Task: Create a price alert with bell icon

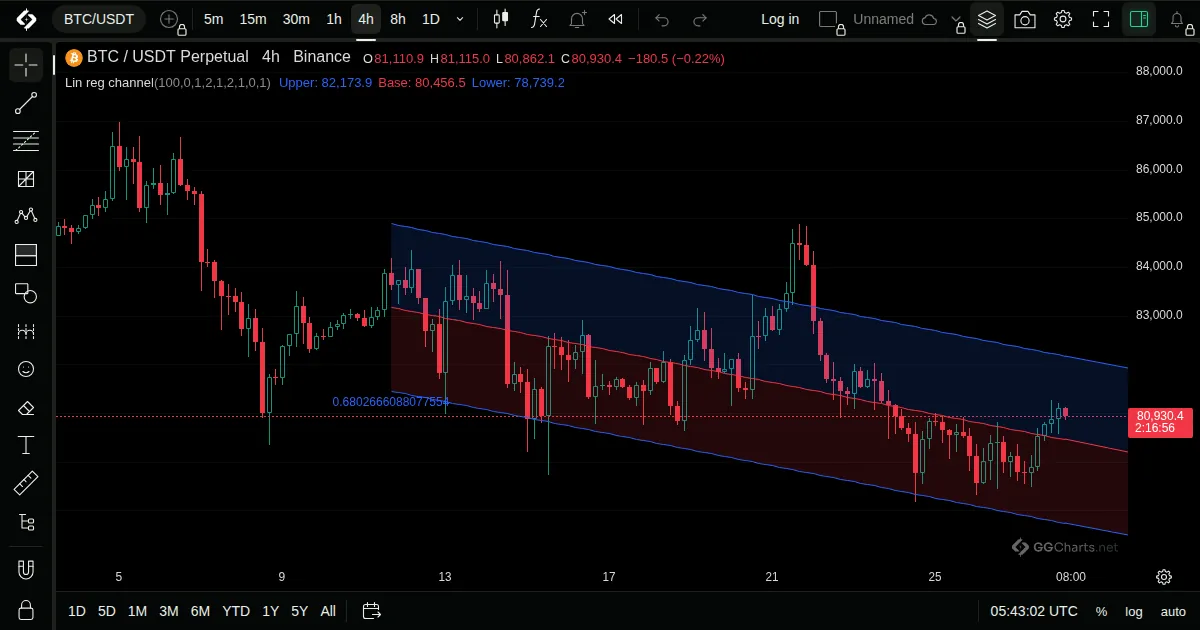Action: pyautogui.click(x=578, y=19)
